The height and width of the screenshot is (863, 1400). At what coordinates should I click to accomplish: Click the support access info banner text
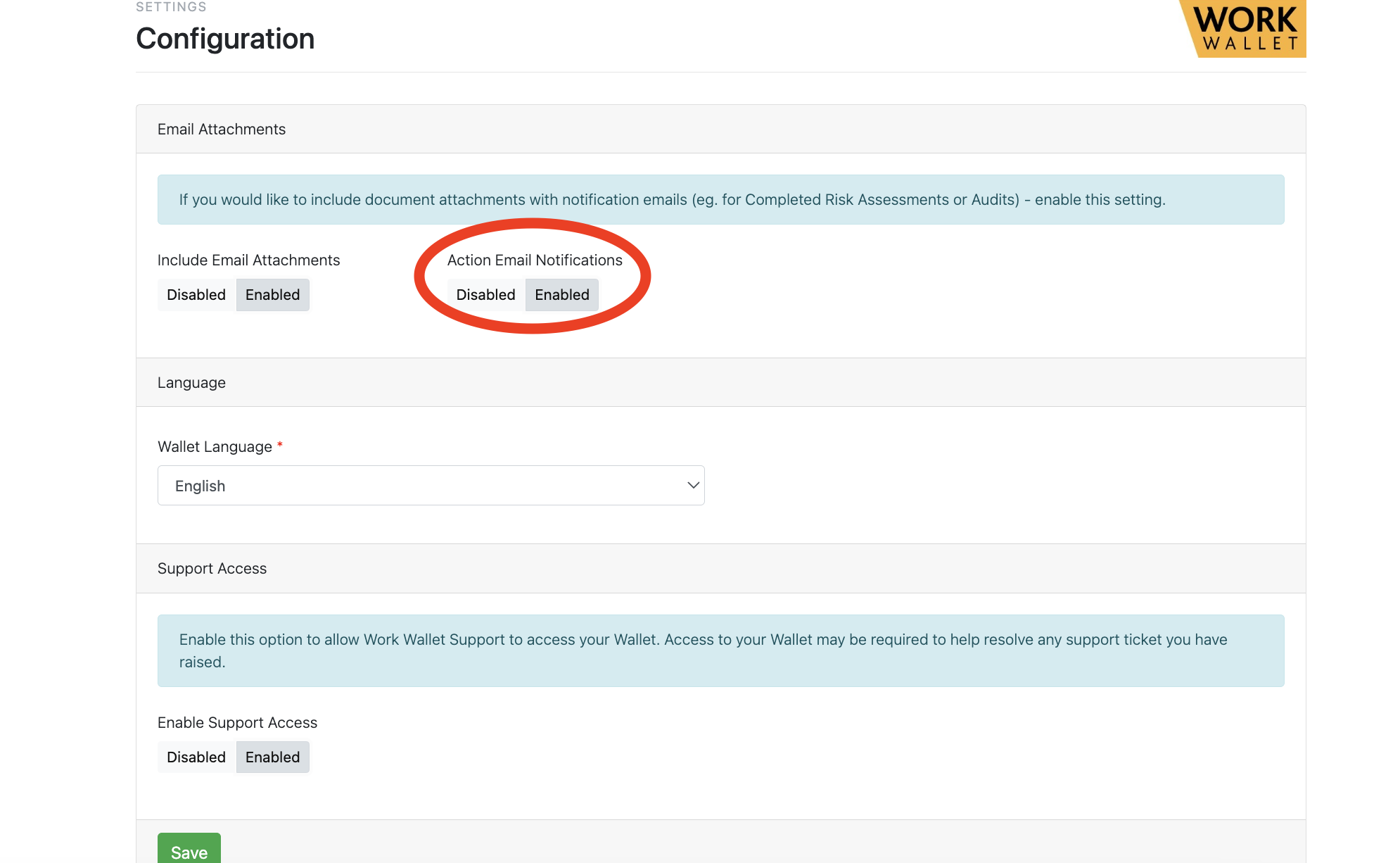click(704, 650)
